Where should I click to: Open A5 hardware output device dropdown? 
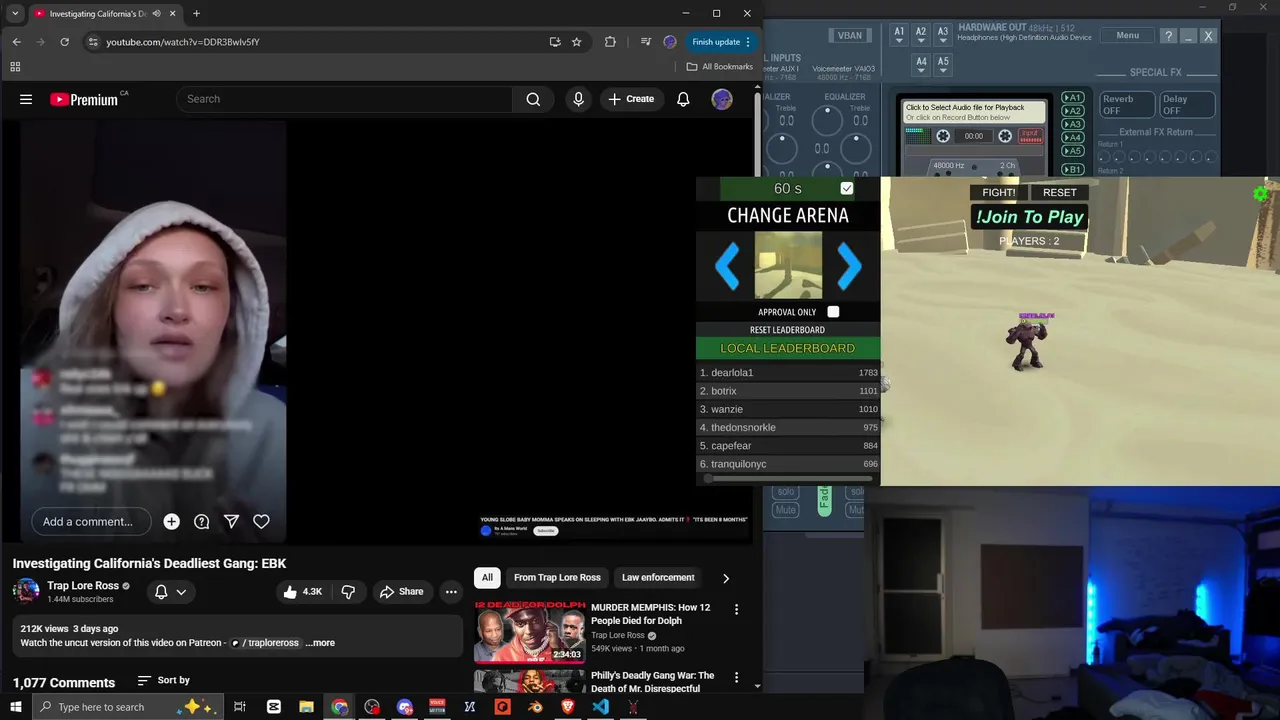[x=943, y=65]
